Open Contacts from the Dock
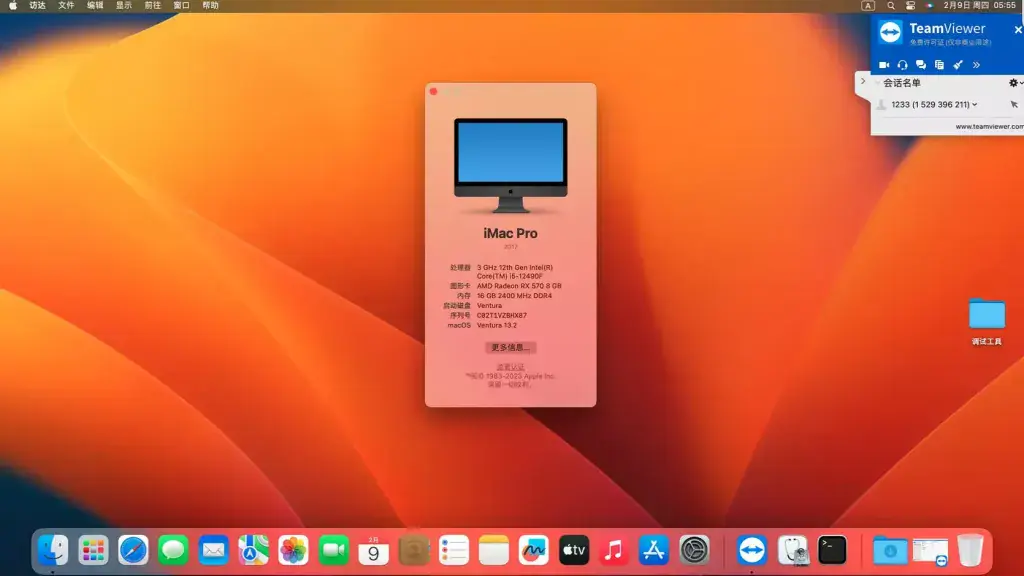The width and height of the screenshot is (1024, 576). (x=413, y=550)
